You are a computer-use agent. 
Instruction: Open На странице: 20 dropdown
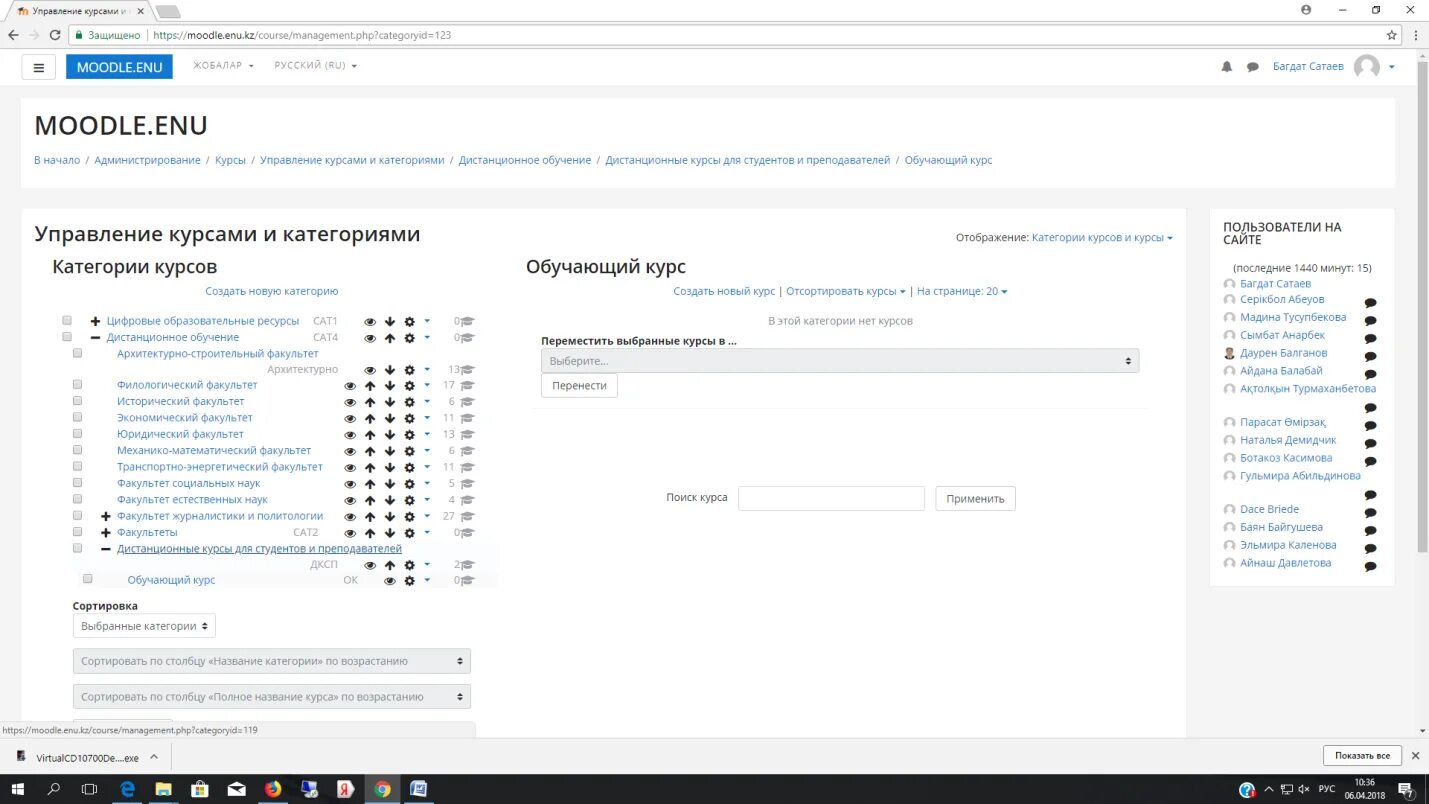point(962,291)
